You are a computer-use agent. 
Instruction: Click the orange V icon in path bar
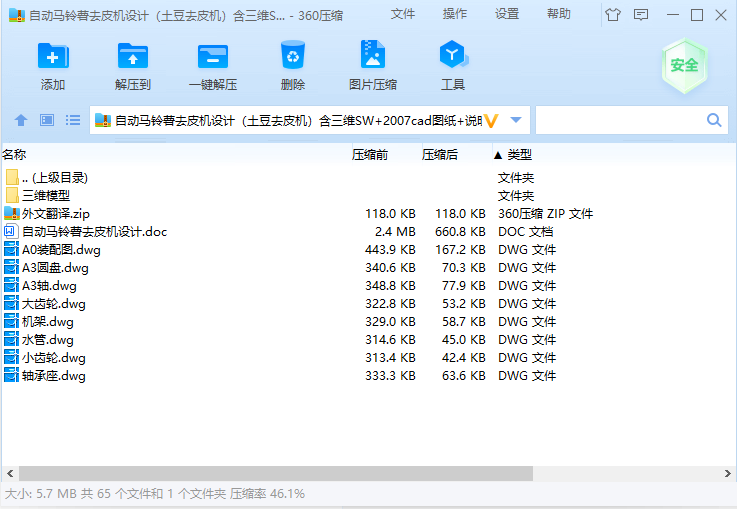click(x=491, y=121)
